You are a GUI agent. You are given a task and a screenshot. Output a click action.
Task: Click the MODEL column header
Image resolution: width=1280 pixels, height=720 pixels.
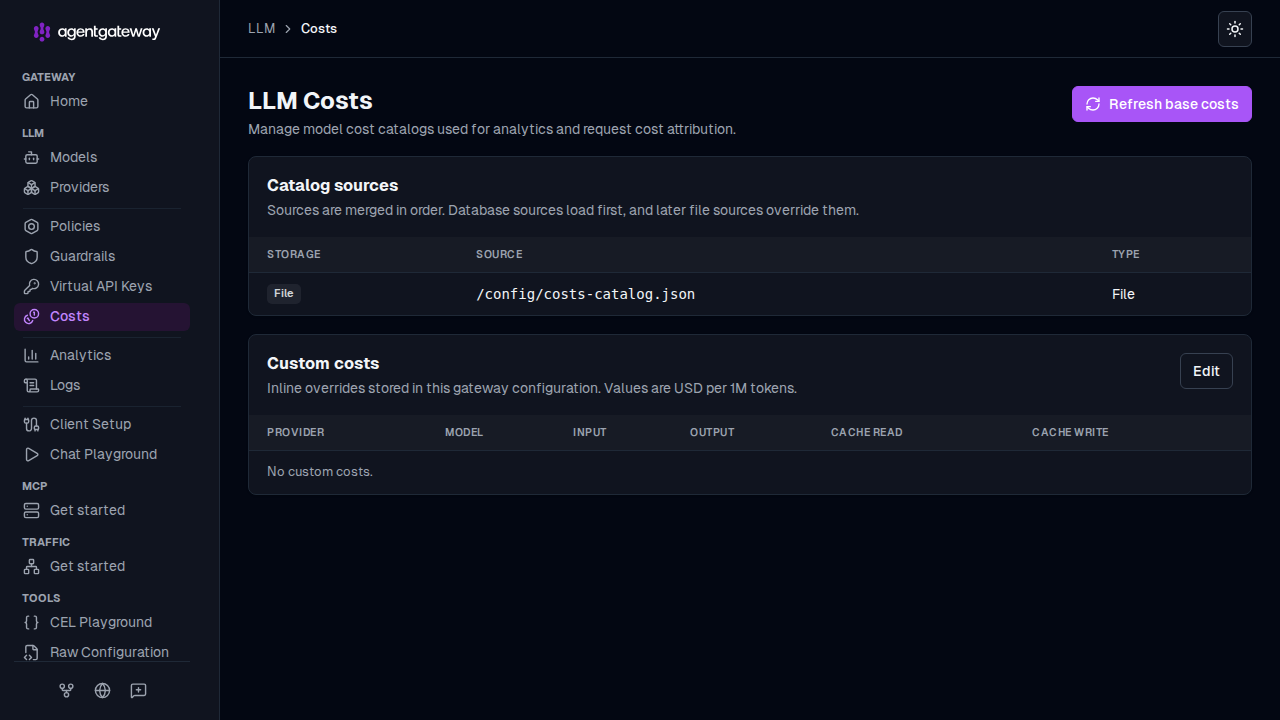click(x=464, y=432)
